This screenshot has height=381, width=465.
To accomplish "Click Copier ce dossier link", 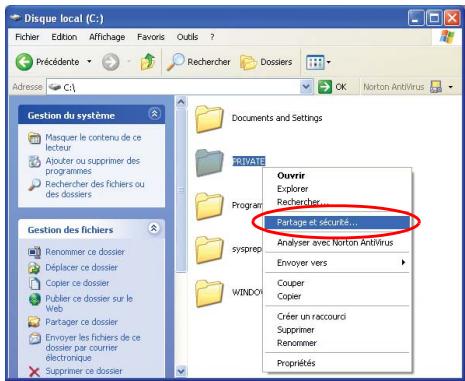I will (x=77, y=283).
